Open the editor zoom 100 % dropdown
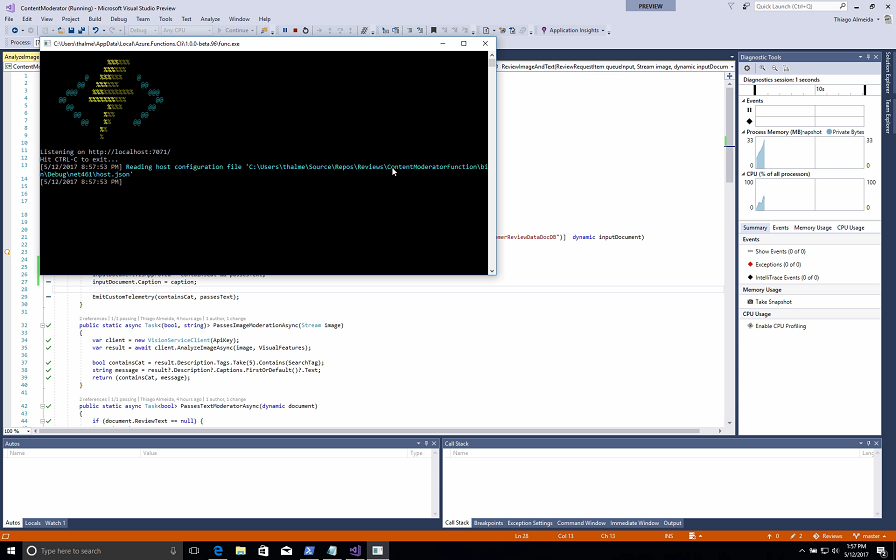This screenshot has width=896, height=560. coord(17,431)
